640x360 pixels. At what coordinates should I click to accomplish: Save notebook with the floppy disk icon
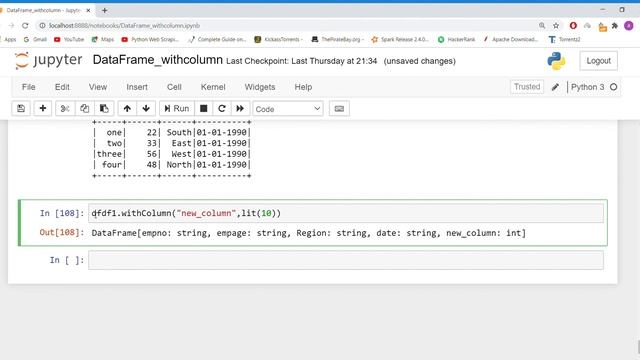coord(21,109)
